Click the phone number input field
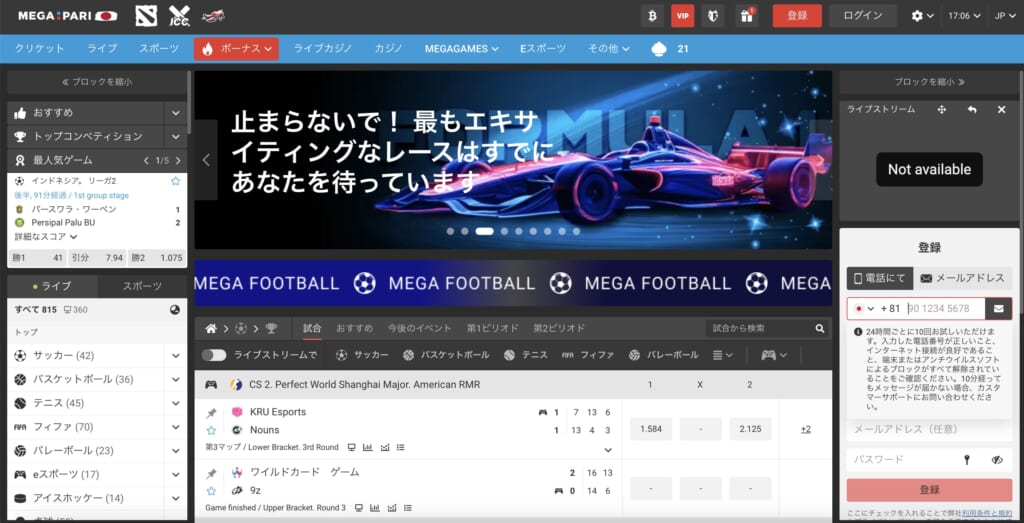The height and width of the screenshot is (523, 1024). [x=944, y=309]
